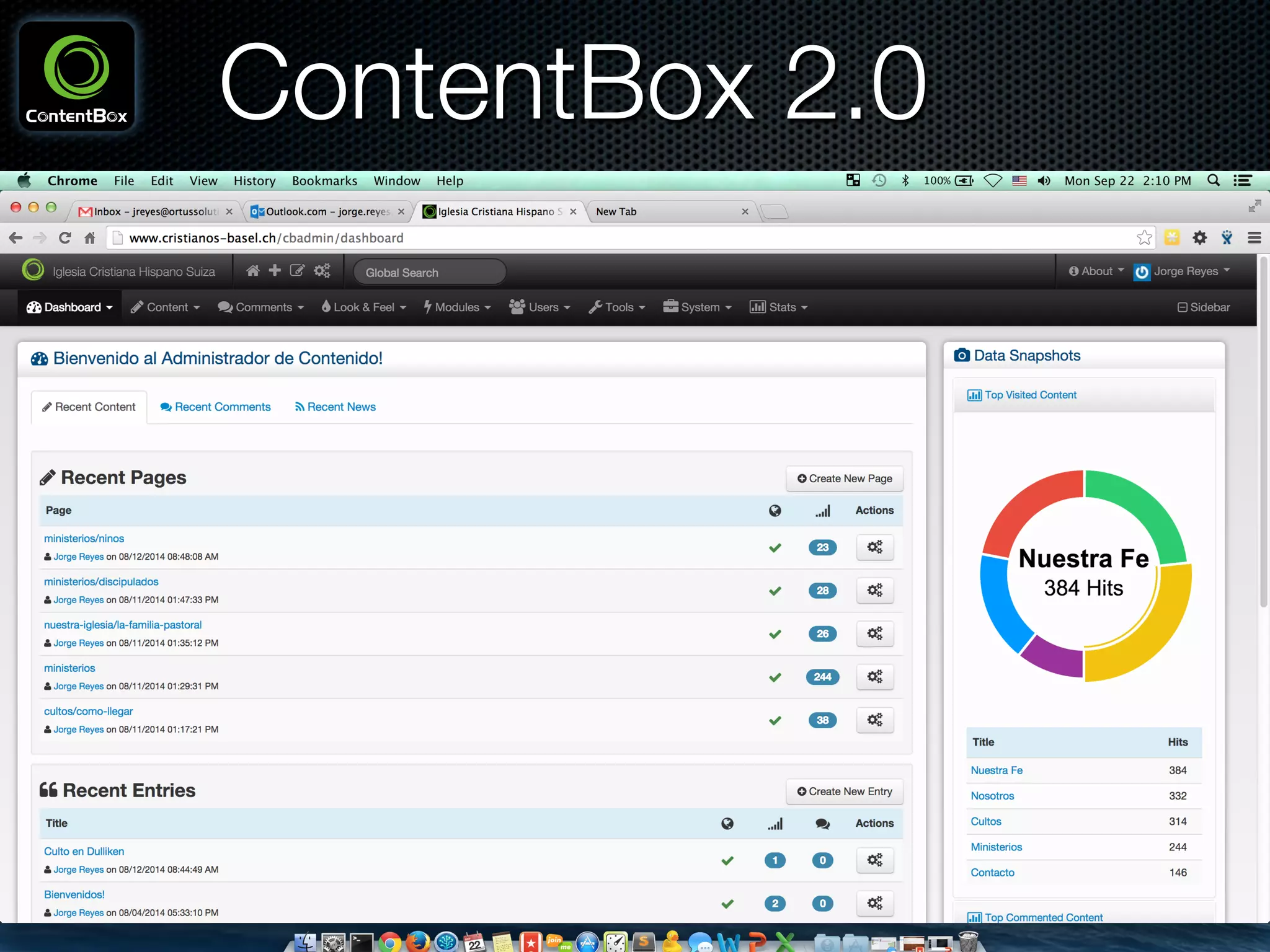Open the Bookmarks menu in menu bar
The image size is (1270, 952).
(324, 180)
